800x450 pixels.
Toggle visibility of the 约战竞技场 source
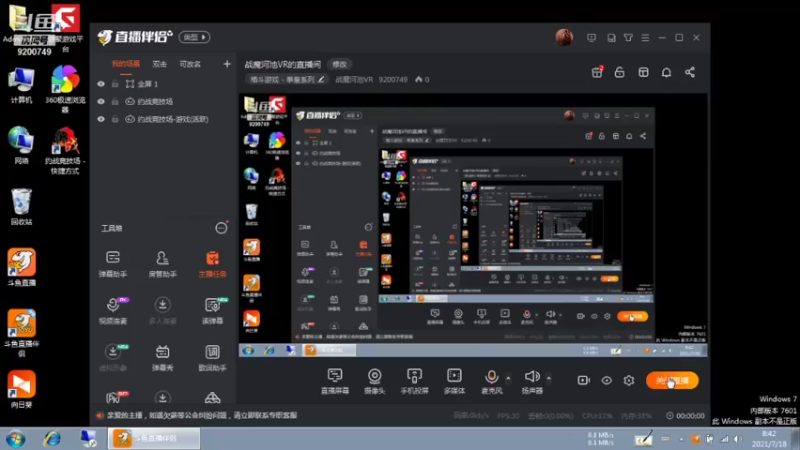[101, 102]
